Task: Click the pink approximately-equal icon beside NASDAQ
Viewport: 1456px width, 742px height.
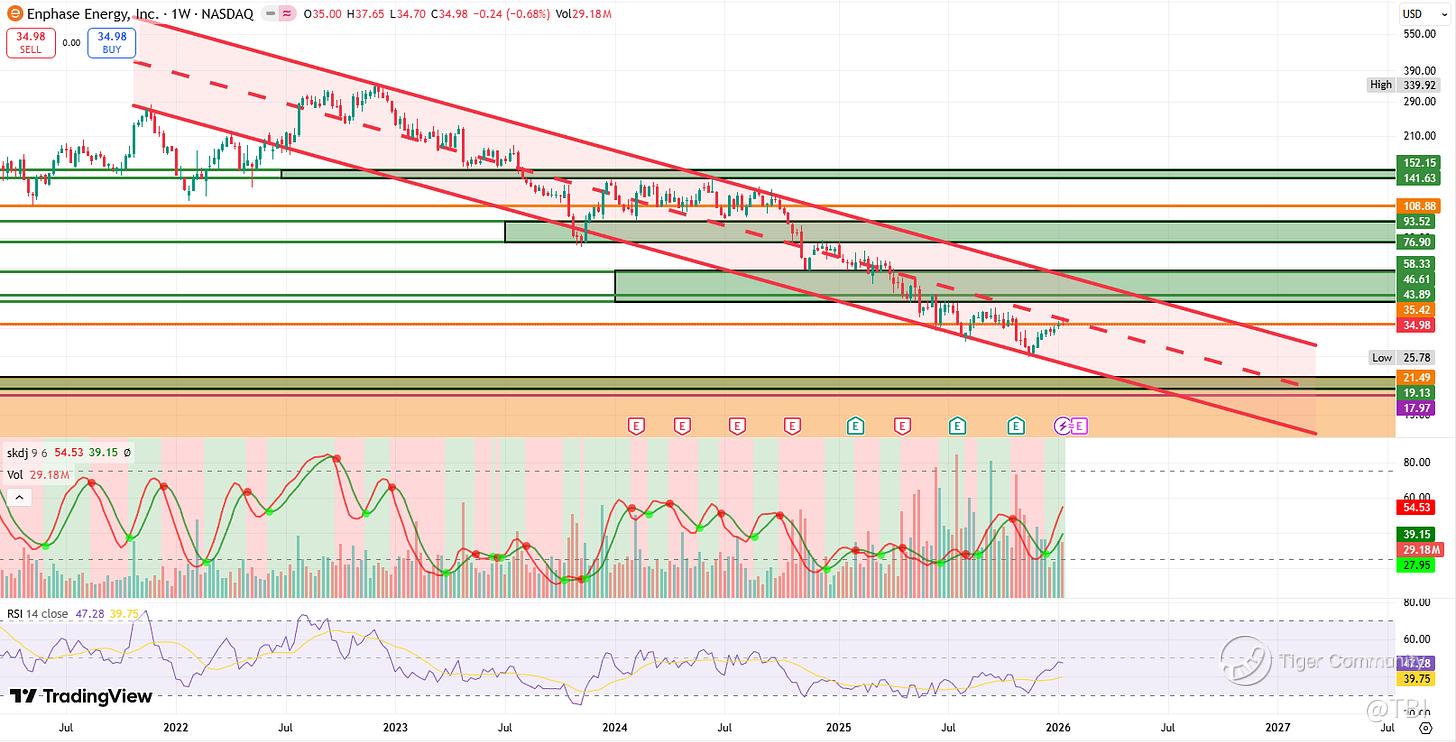Action: [x=286, y=14]
